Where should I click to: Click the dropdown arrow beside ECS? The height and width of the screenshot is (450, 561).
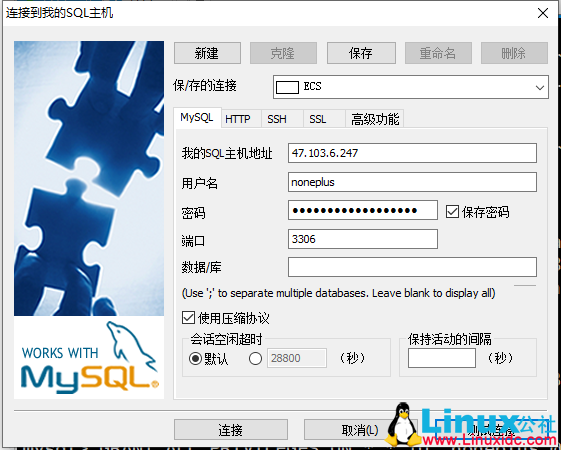point(540,87)
